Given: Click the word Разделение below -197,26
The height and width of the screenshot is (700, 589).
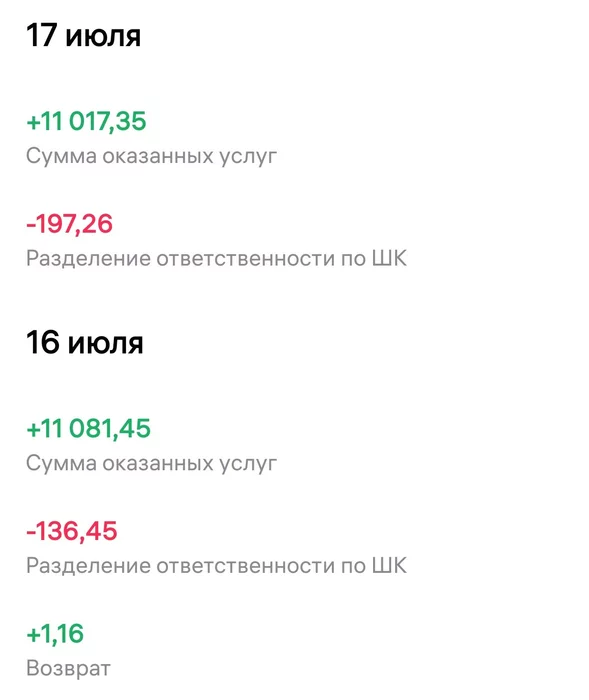Looking at the screenshot, I should point(88,259).
